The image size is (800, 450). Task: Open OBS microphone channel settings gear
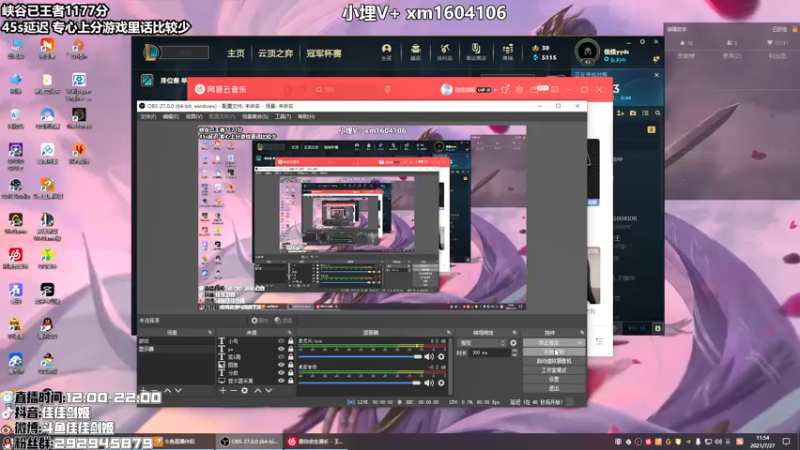pos(441,357)
